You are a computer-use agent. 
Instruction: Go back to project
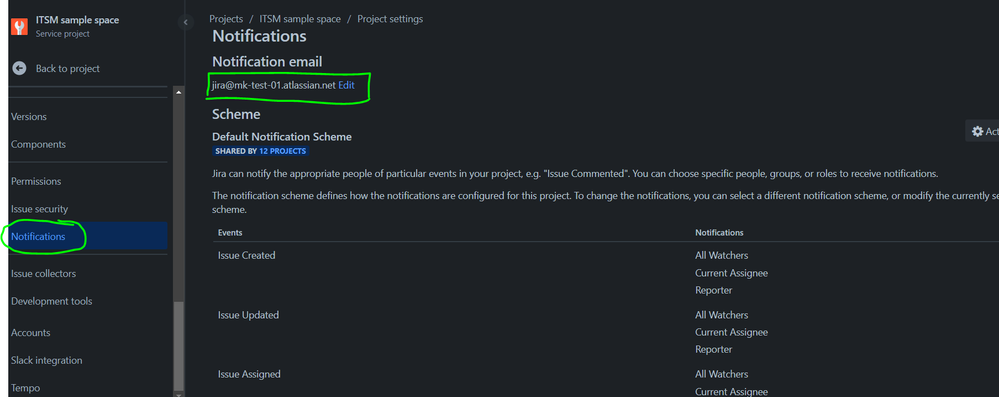pyautogui.click(x=68, y=68)
